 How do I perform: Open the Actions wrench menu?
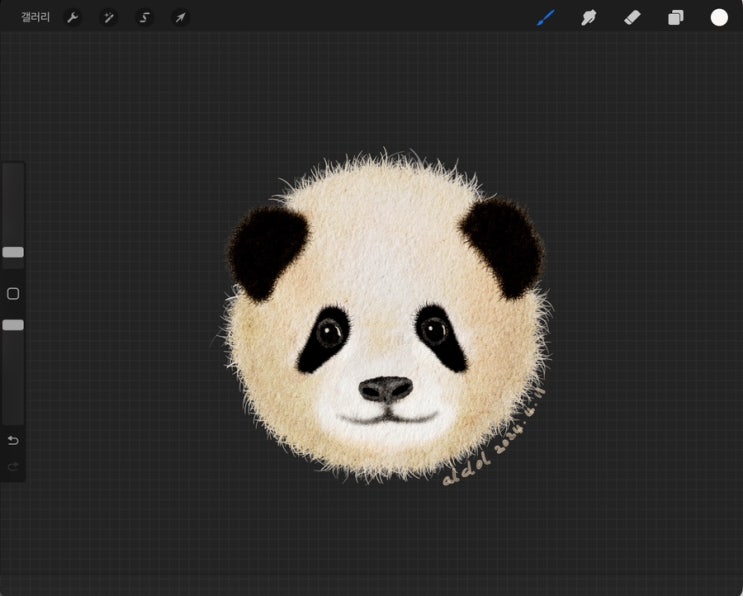coord(72,17)
